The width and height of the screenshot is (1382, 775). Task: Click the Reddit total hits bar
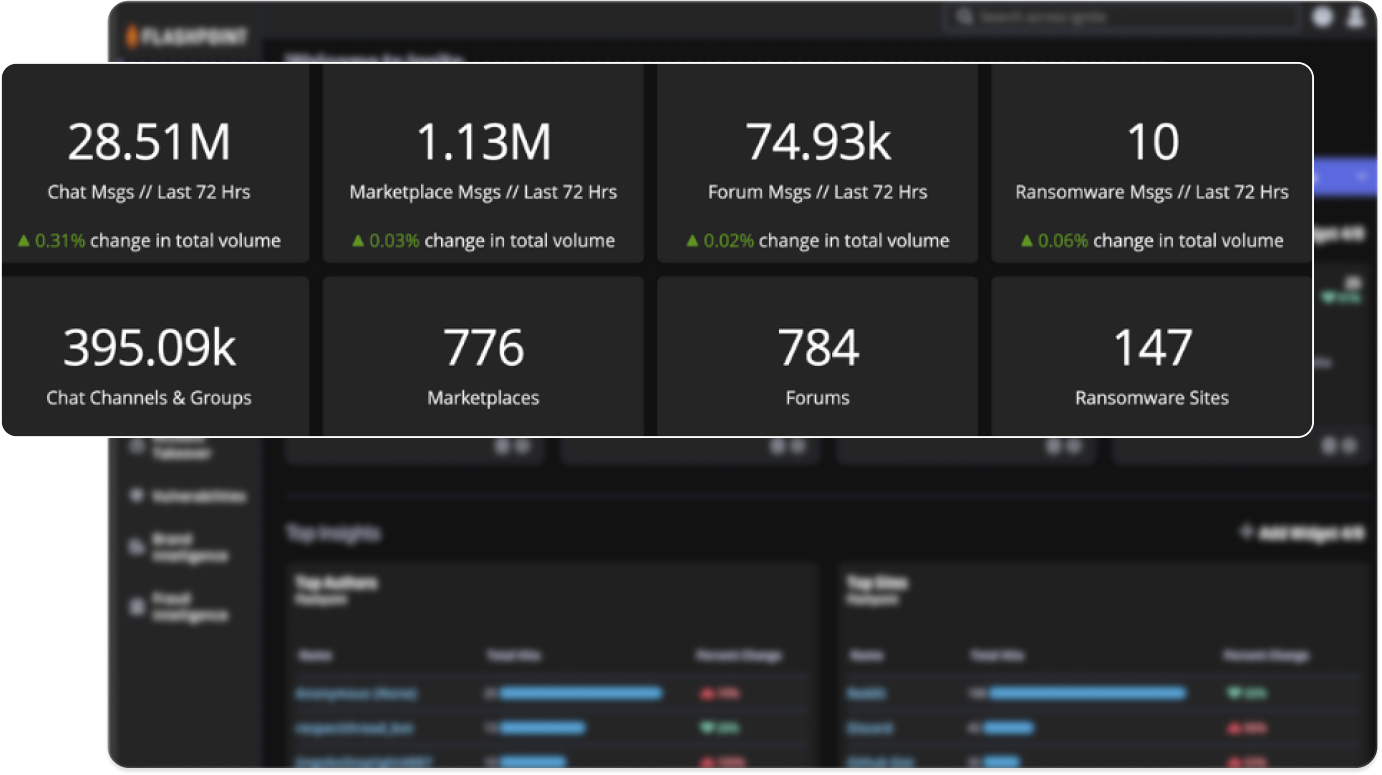(1087, 693)
